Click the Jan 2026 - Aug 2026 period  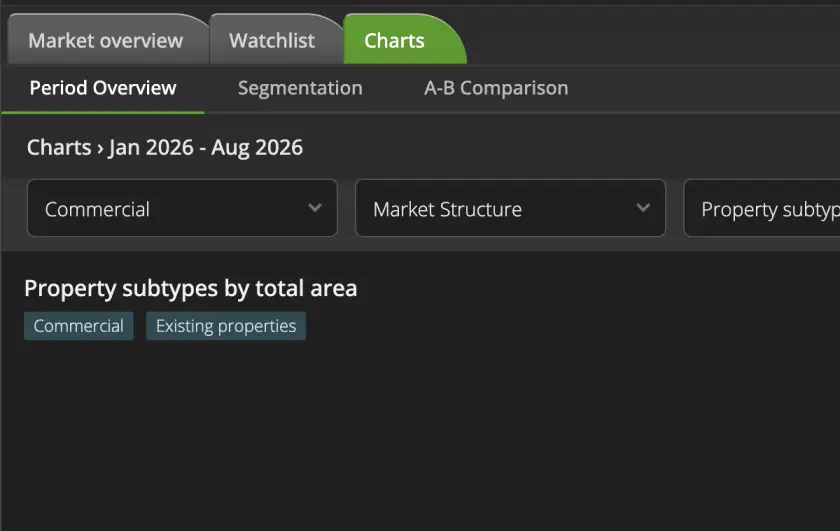pyautogui.click(x=206, y=147)
